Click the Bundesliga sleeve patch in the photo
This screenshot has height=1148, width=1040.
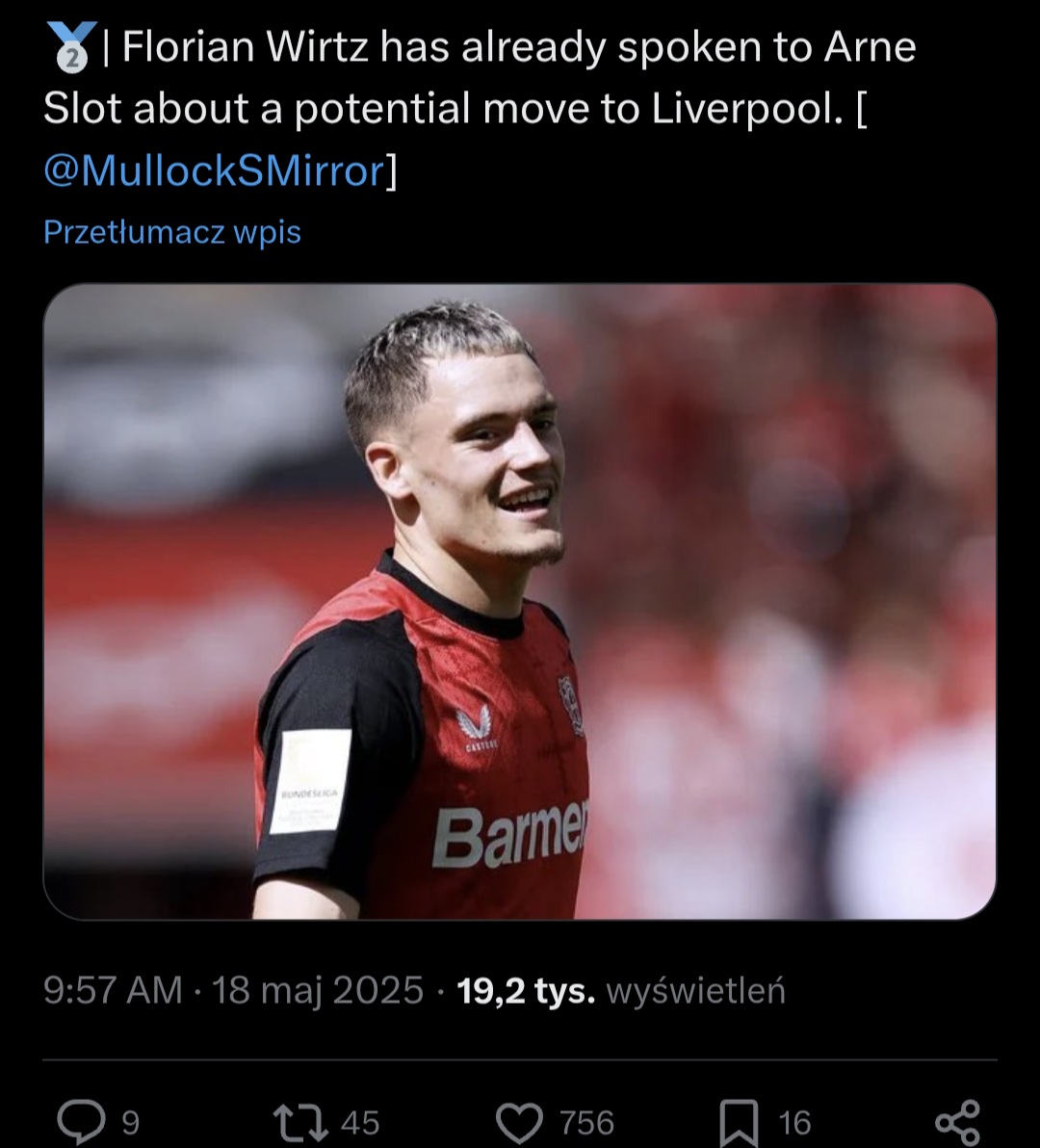310,781
